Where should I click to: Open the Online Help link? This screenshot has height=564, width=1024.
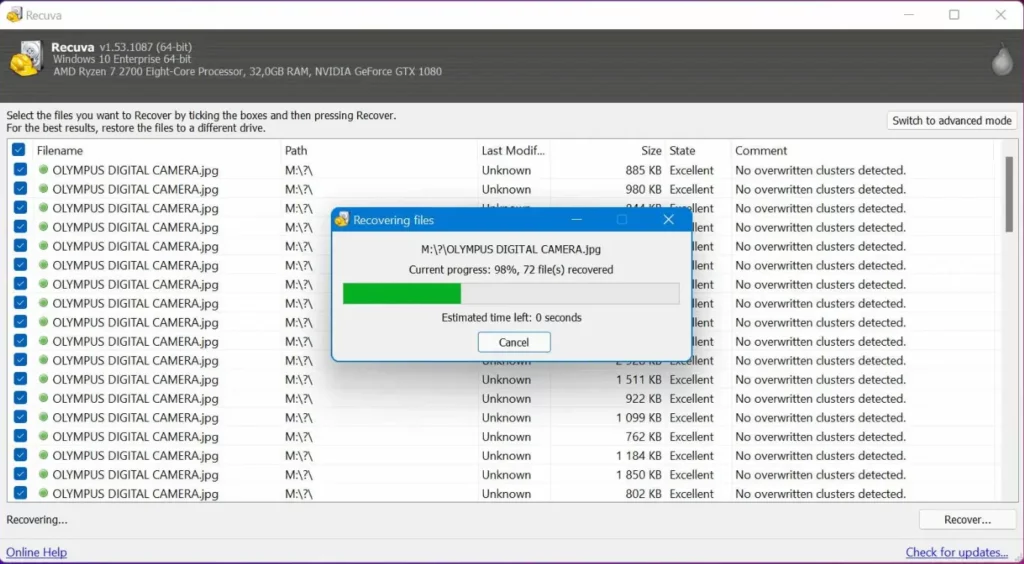37,552
